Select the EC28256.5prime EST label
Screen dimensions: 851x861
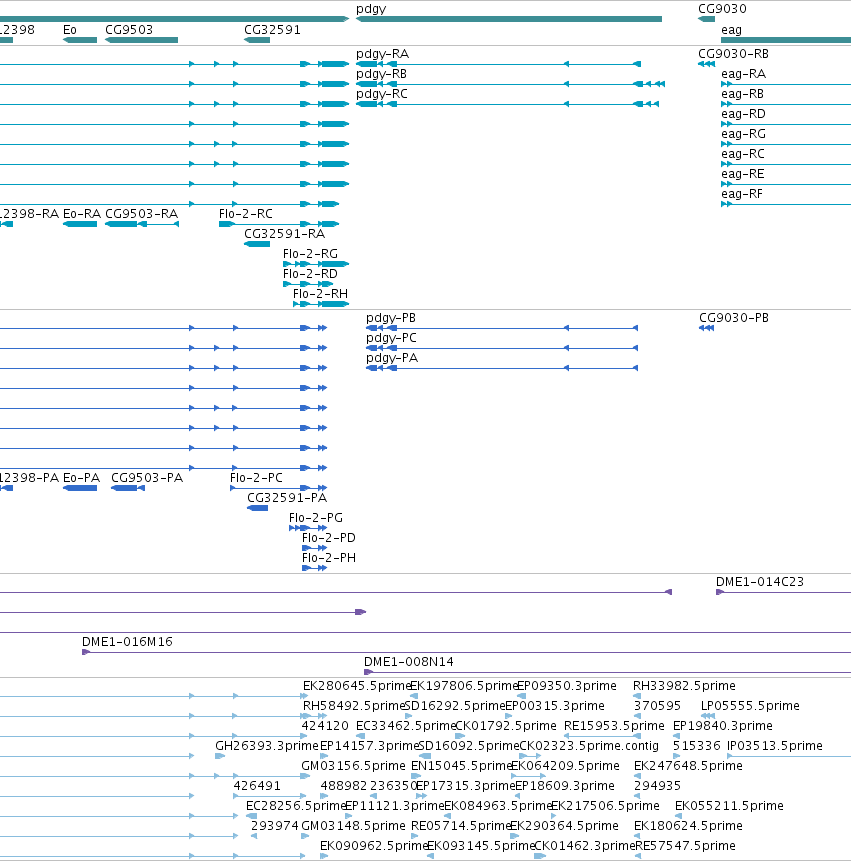295,806
